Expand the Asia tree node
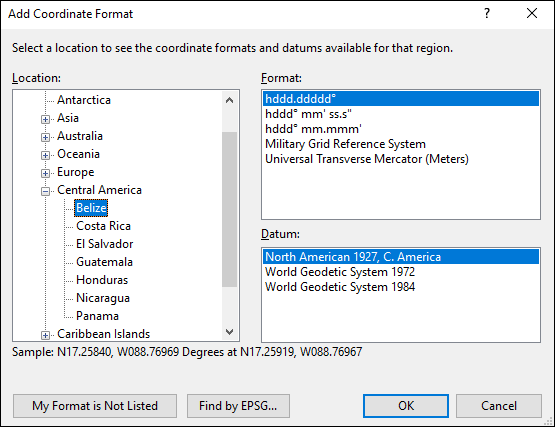This screenshot has height=427, width=555. pyautogui.click(x=45, y=119)
